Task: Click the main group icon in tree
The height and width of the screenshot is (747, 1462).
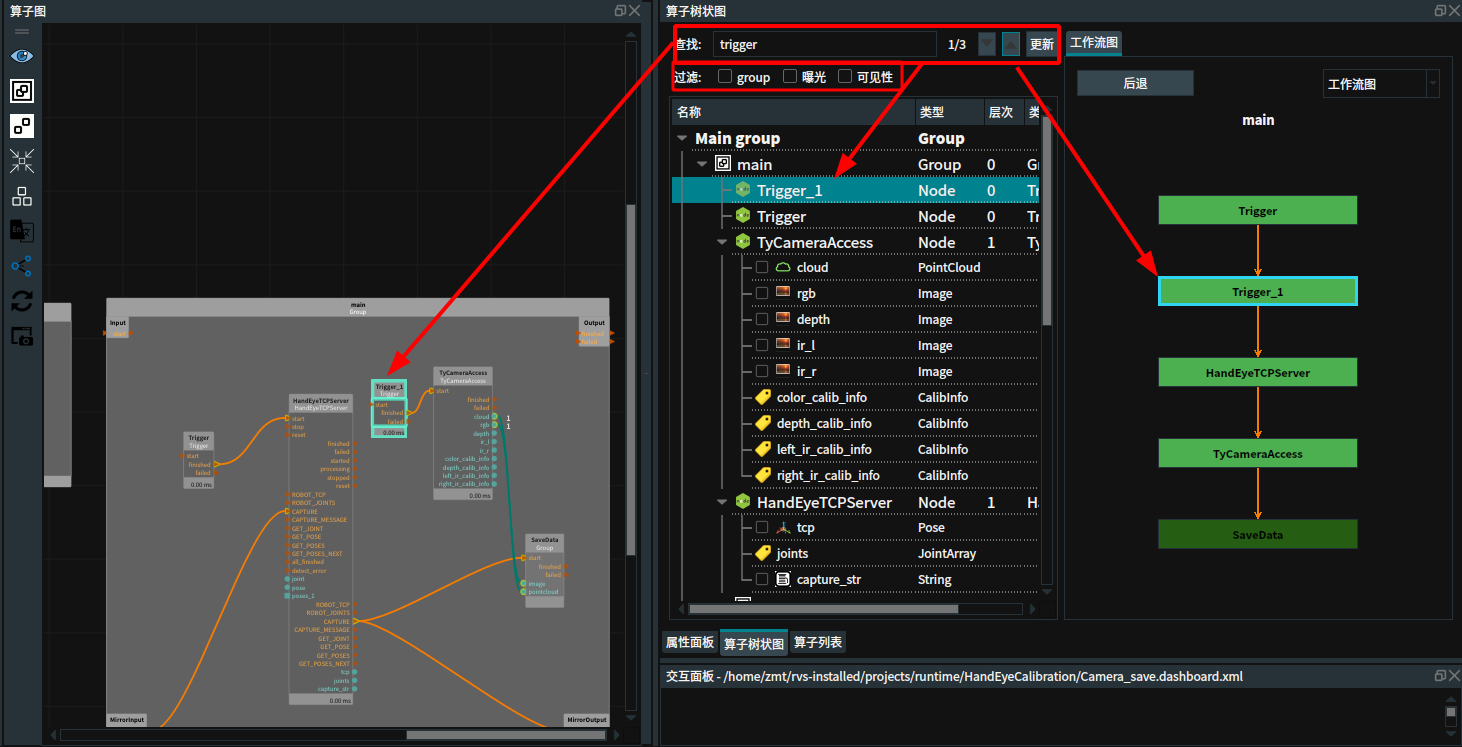Action: point(724,164)
